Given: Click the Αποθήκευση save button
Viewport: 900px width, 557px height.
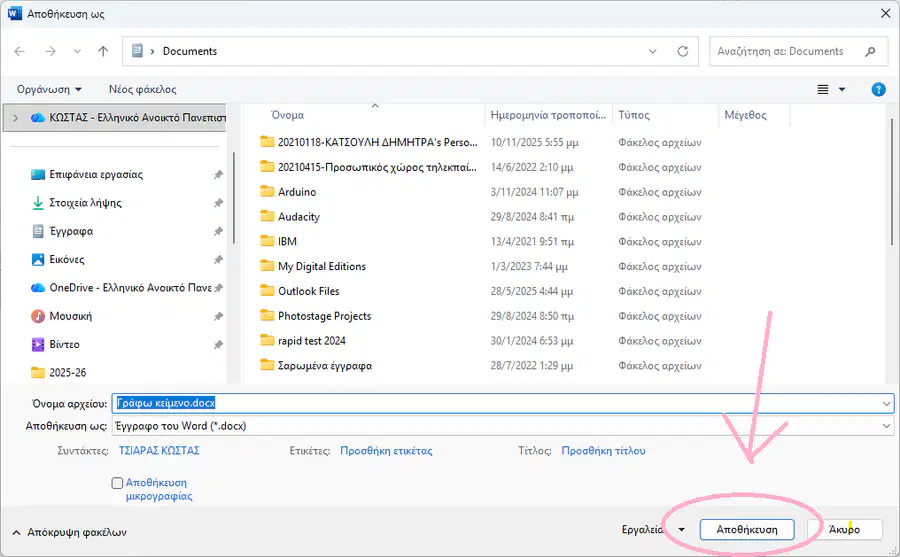Looking at the screenshot, I should (747, 529).
